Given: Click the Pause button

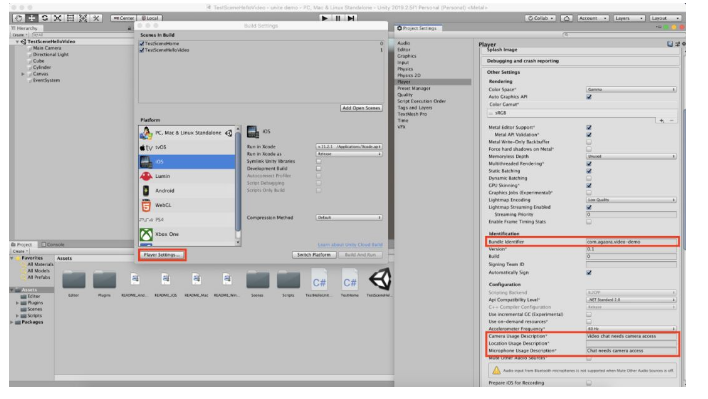Looking at the screenshot, I should [338, 18].
